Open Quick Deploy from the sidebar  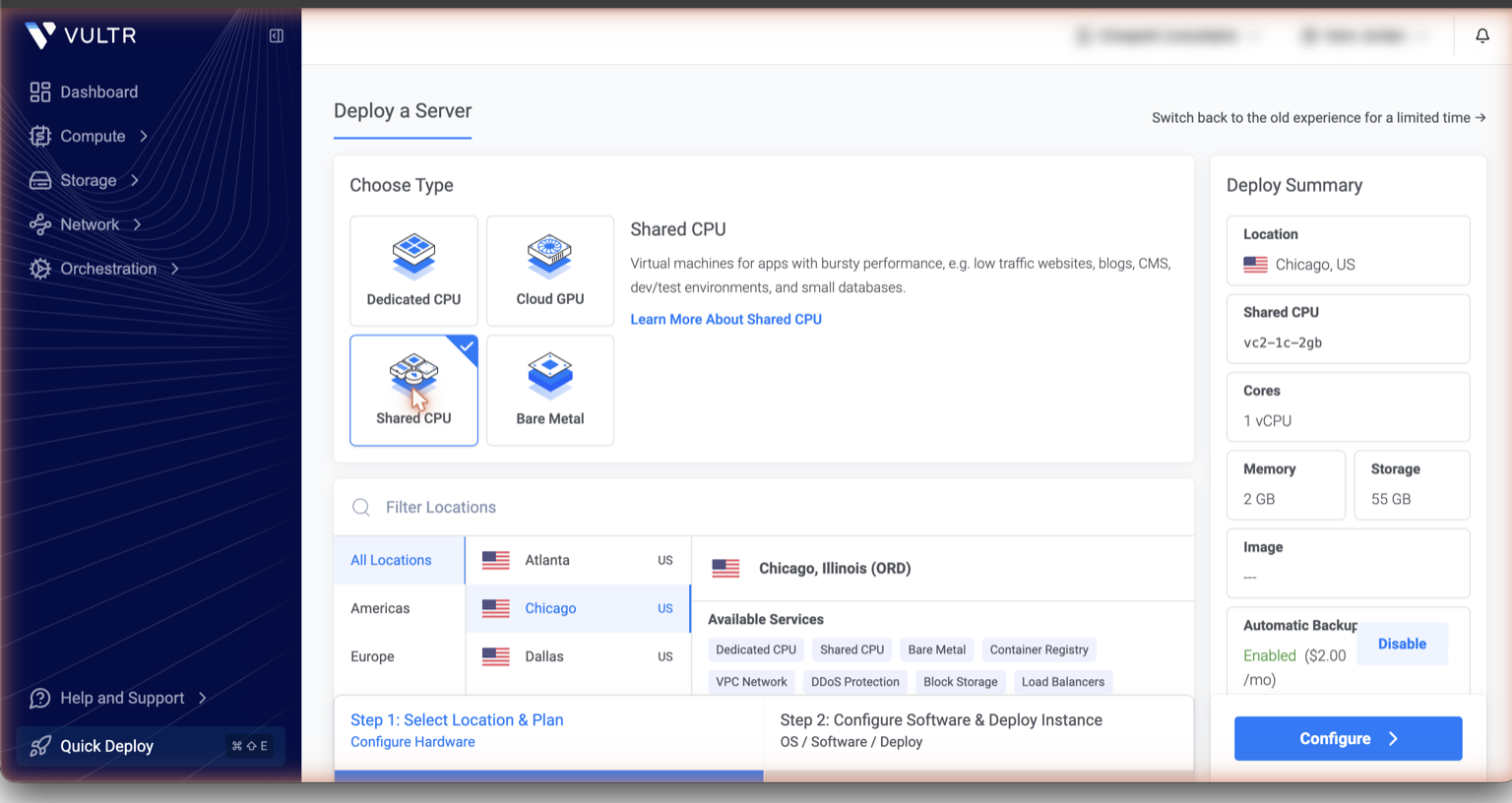point(151,746)
